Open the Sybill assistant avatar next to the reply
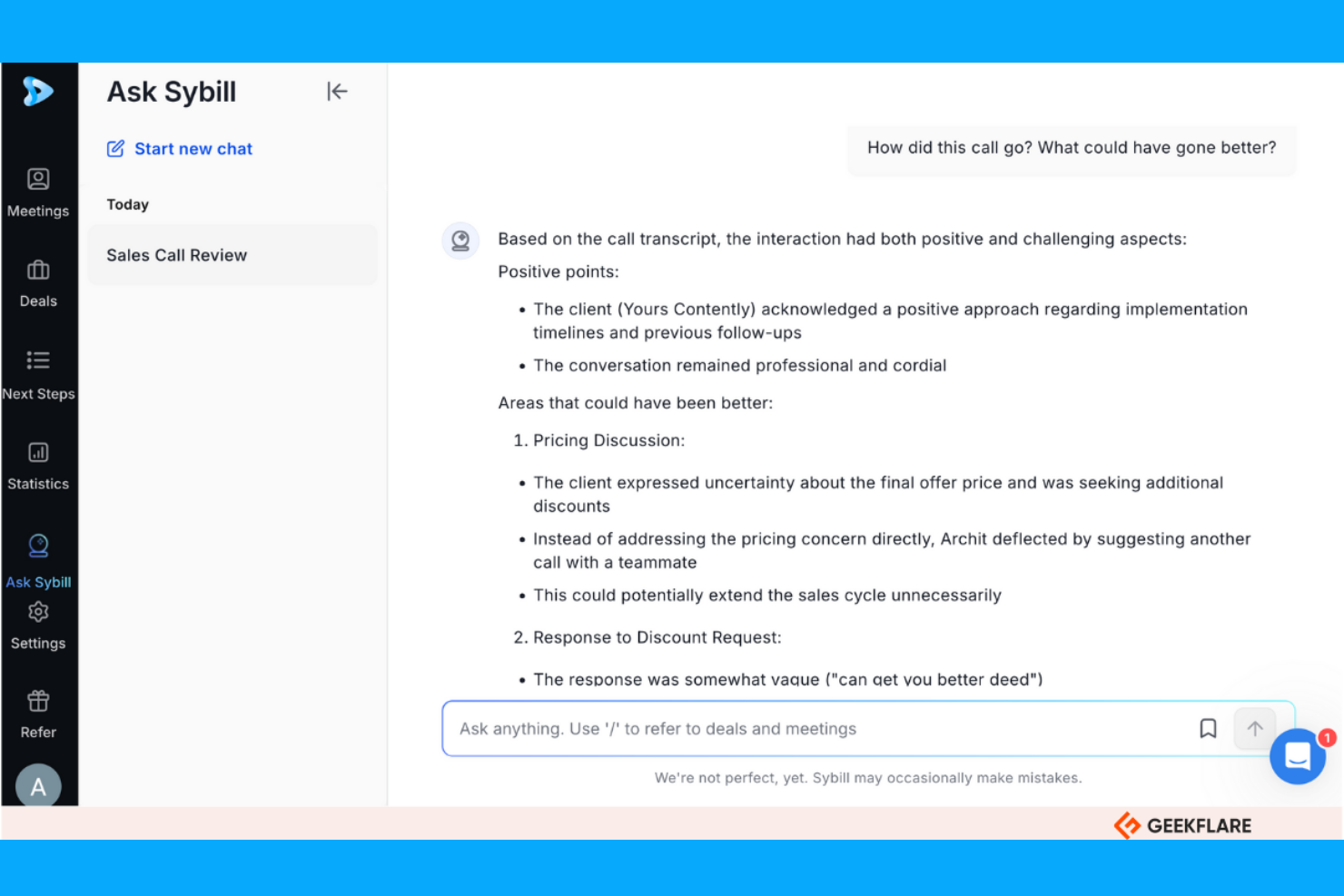This screenshot has height=896, width=1344. (x=460, y=240)
